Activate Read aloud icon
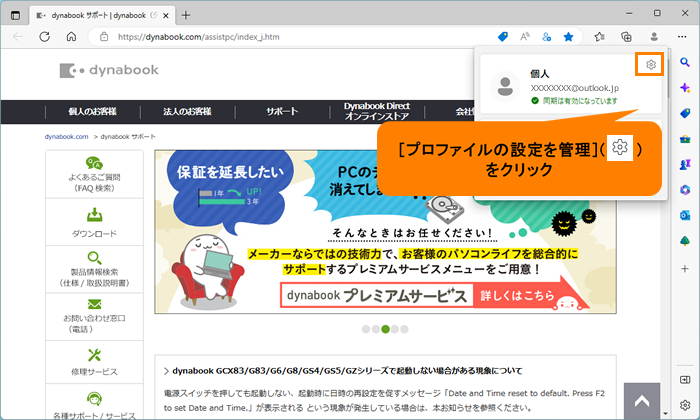This screenshot has height=420, width=700. 525,37
